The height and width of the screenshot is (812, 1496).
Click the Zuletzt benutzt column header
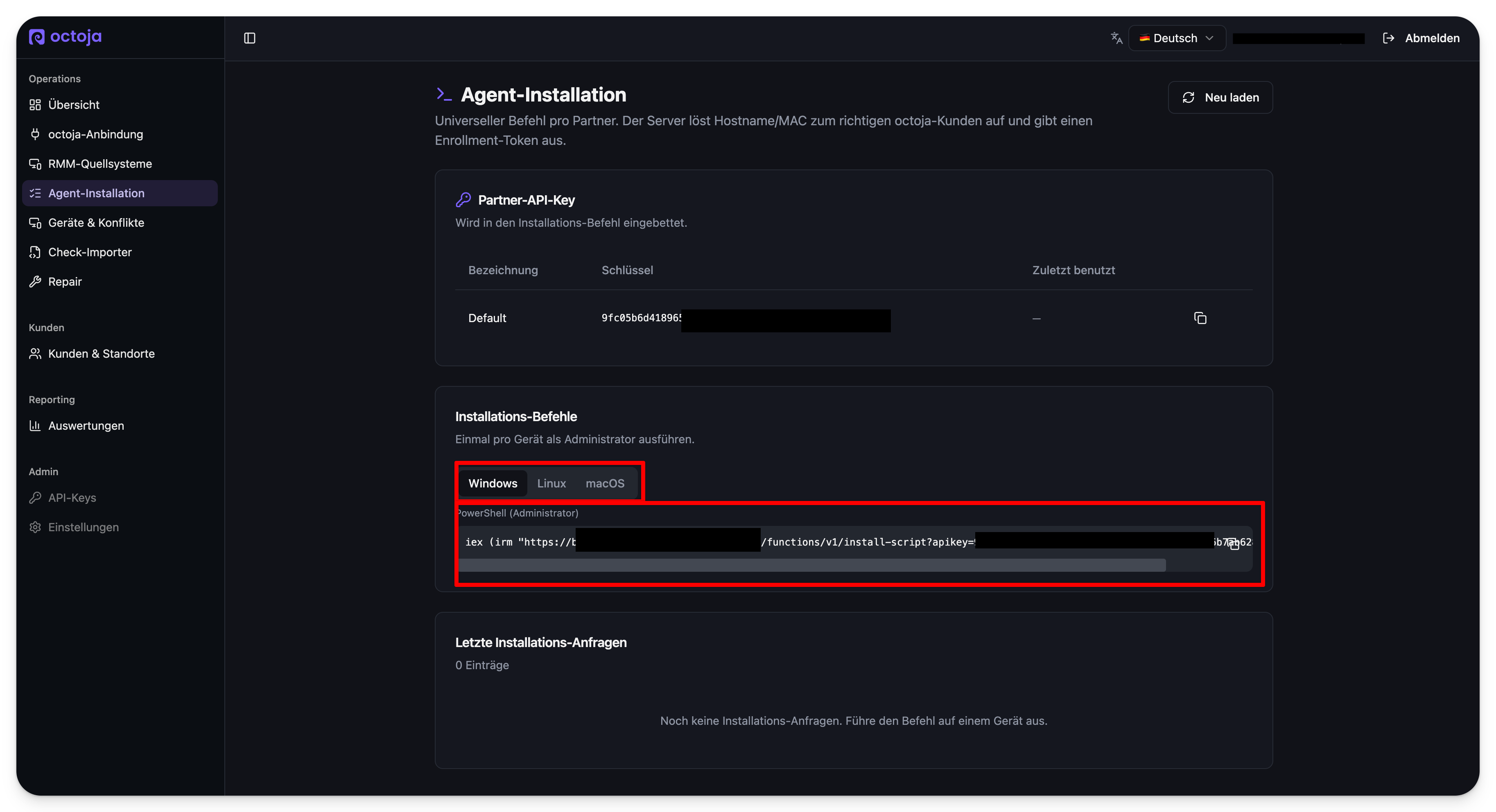(1073, 271)
